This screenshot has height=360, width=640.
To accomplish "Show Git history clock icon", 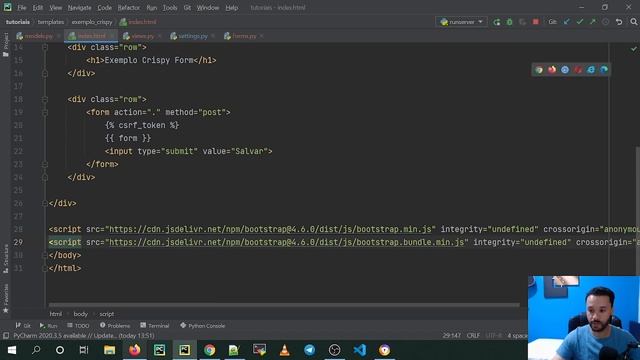I will coord(606,22).
